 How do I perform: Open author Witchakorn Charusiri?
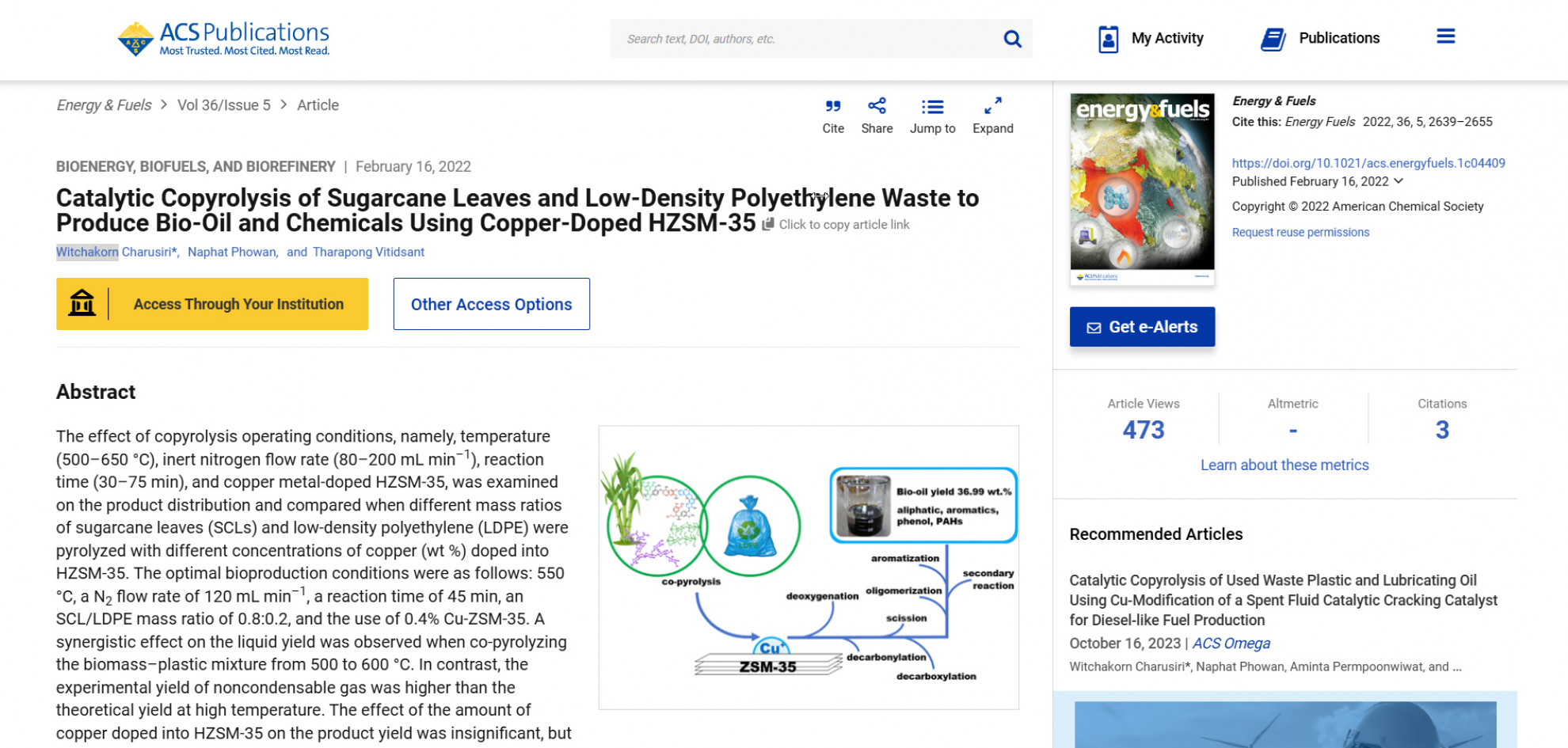click(116, 252)
